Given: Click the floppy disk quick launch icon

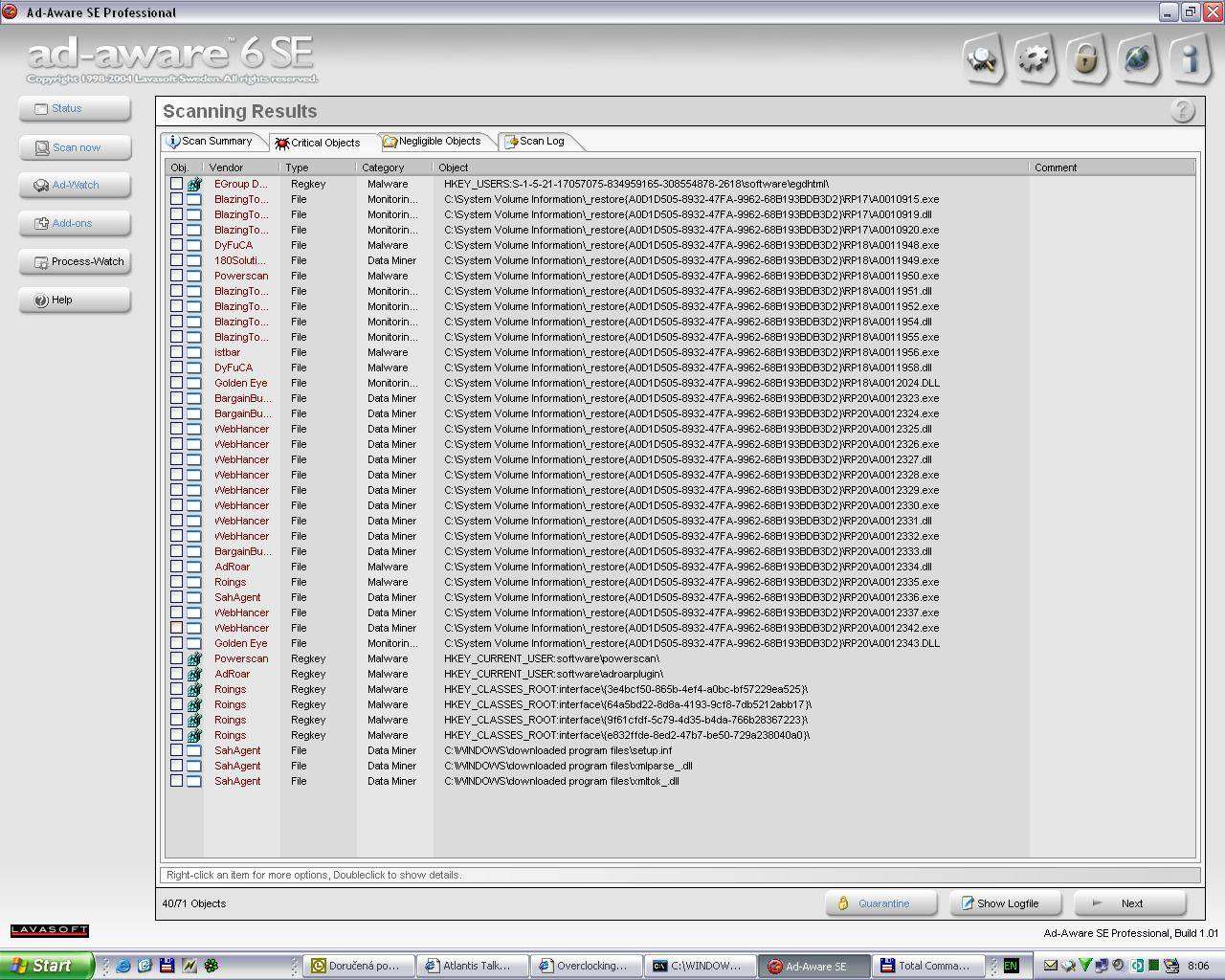Looking at the screenshot, I should click(167, 966).
